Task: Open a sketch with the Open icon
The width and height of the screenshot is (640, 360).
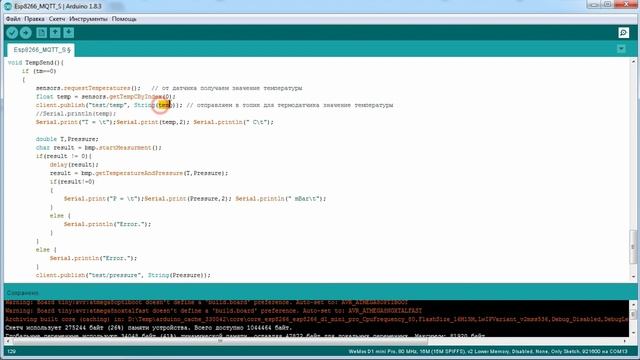Action: pos(55,33)
